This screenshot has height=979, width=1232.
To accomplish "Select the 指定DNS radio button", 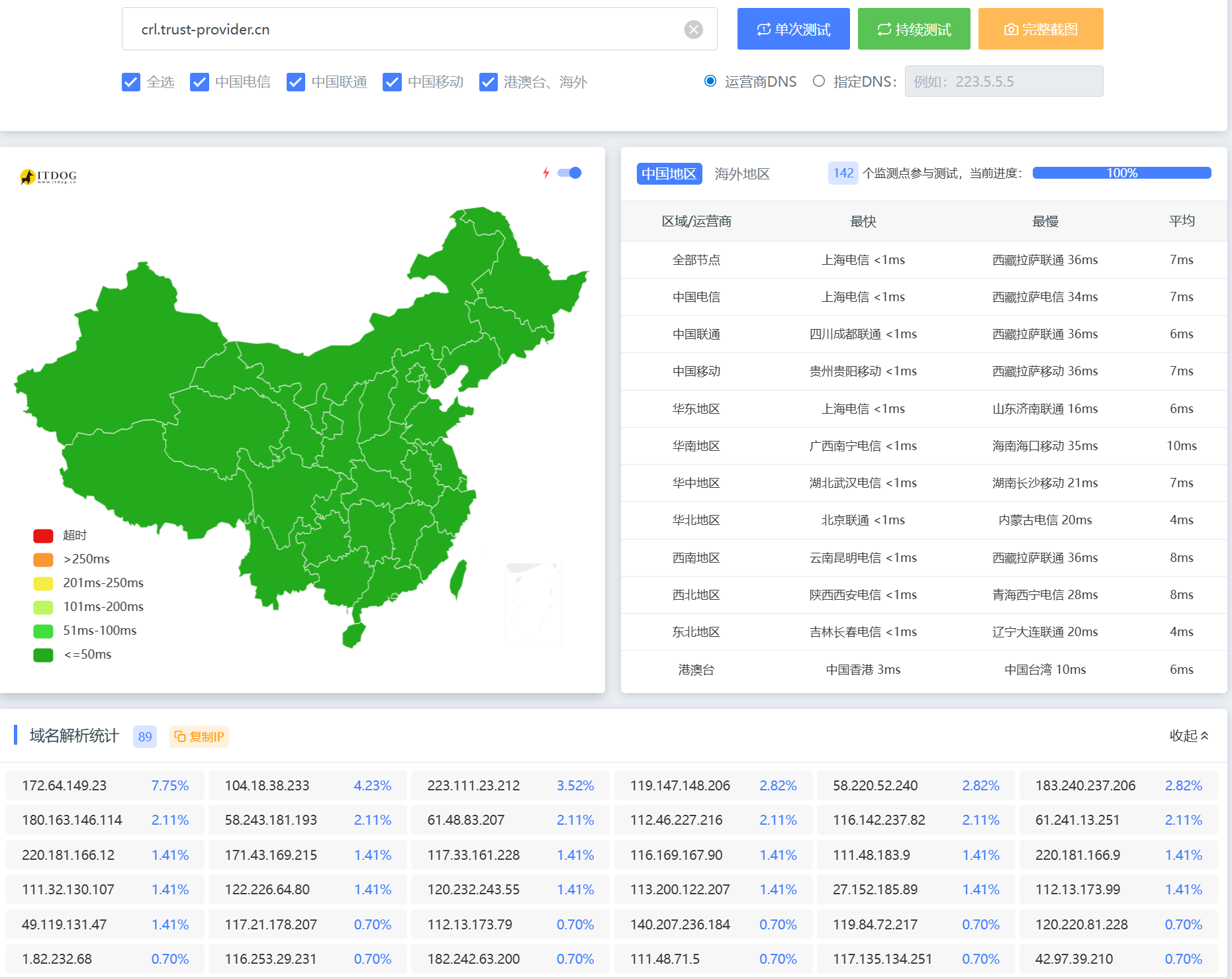I will coord(819,81).
